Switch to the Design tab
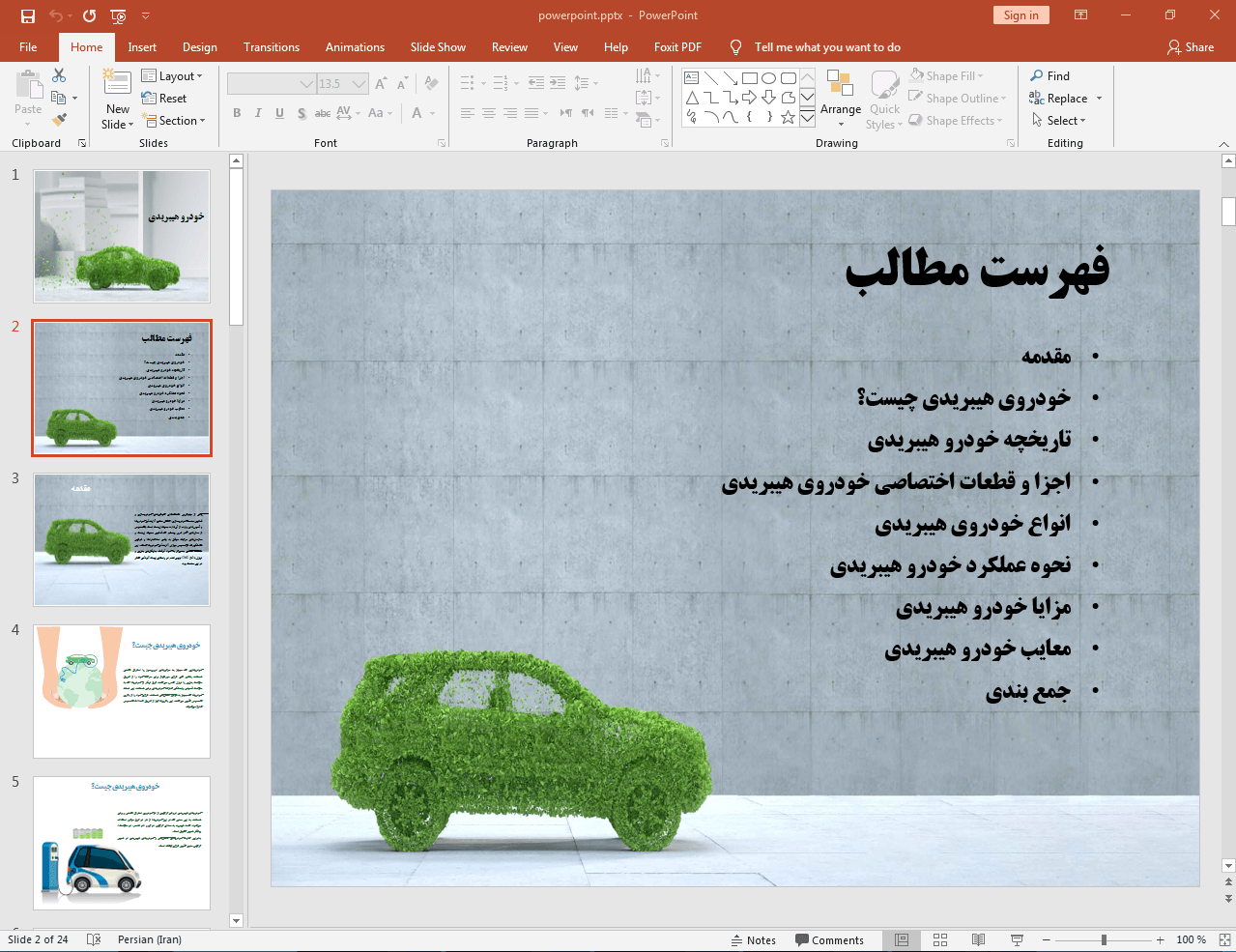1236x952 pixels. pyautogui.click(x=199, y=47)
